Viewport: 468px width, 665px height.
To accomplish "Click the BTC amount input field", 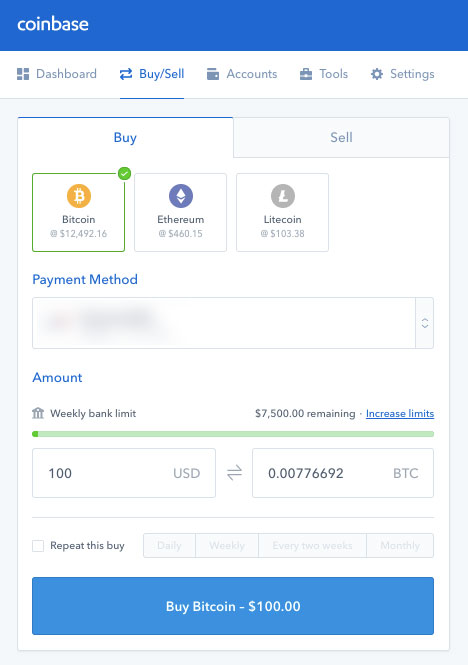I will pyautogui.click(x=343, y=473).
